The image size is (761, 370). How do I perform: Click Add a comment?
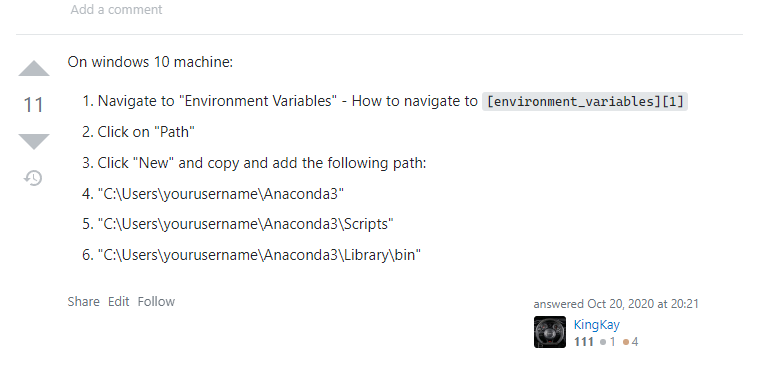[116, 10]
